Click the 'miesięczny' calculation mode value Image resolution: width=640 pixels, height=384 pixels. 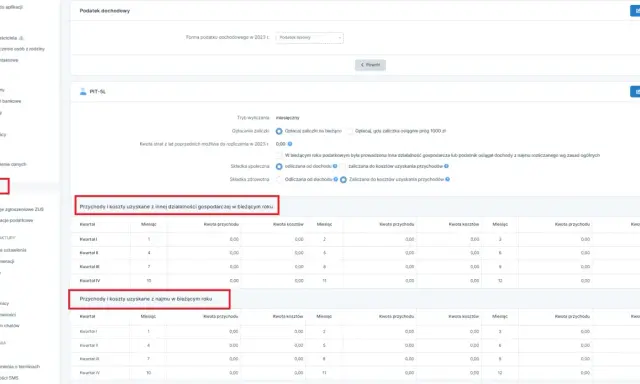287,118
